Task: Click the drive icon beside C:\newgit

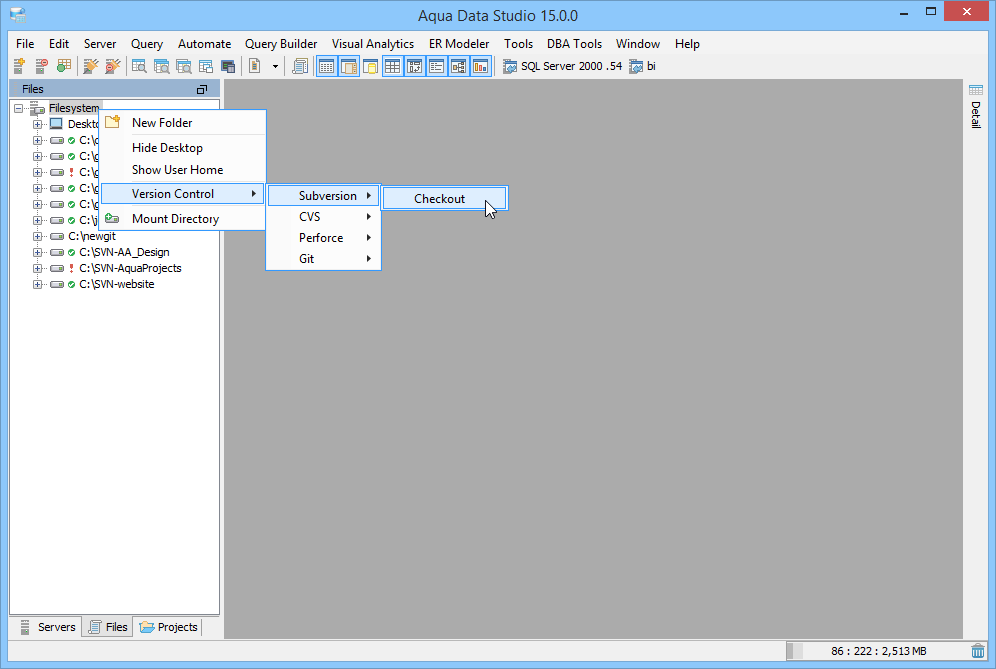Action: 57,236
